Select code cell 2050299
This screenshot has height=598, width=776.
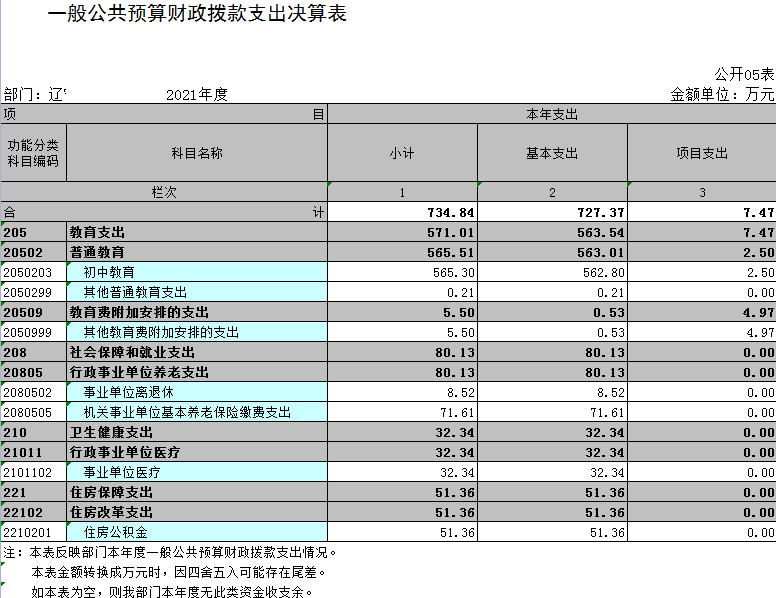coord(33,292)
